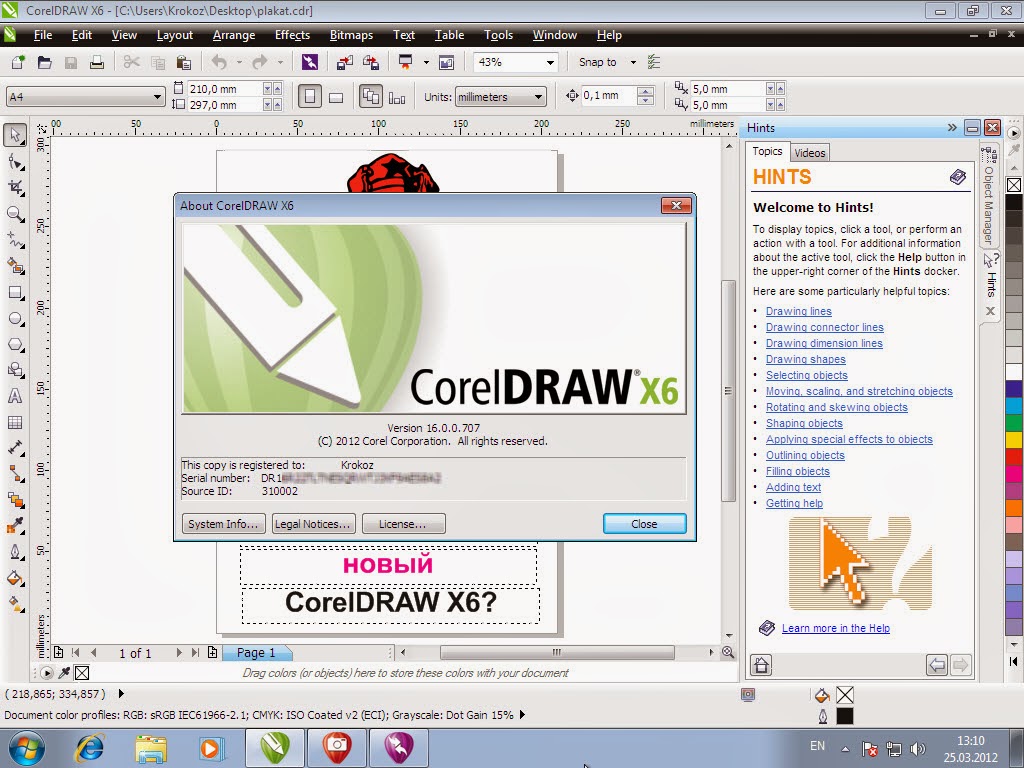Select the Shape tool in toolbox
Image resolution: width=1024 pixels, height=768 pixels.
click(15, 161)
